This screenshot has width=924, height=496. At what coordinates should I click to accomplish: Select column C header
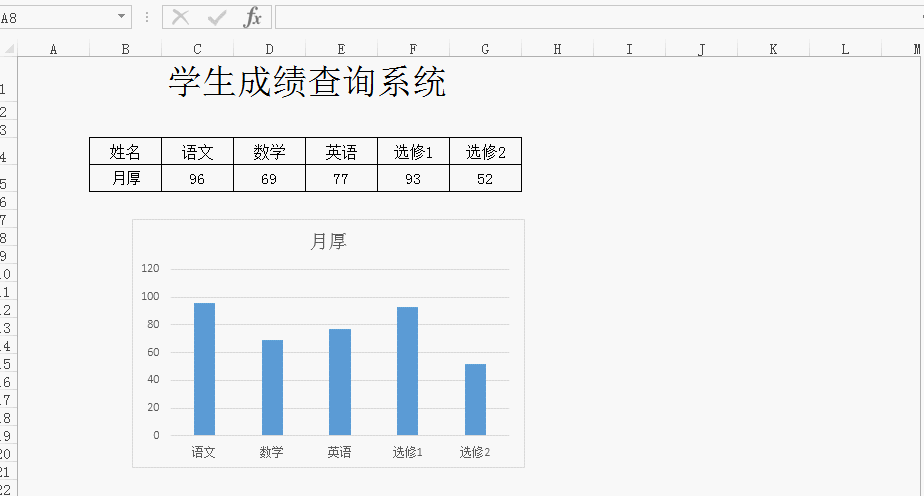[x=197, y=49]
